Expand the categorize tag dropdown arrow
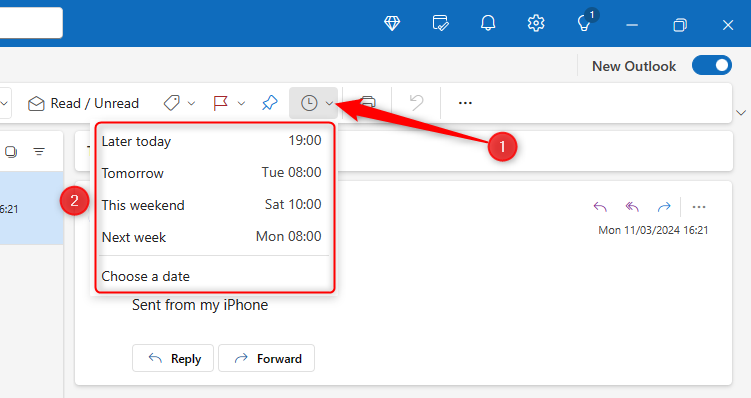Image resolution: width=751 pixels, height=398 pixels. click(191, 103)
